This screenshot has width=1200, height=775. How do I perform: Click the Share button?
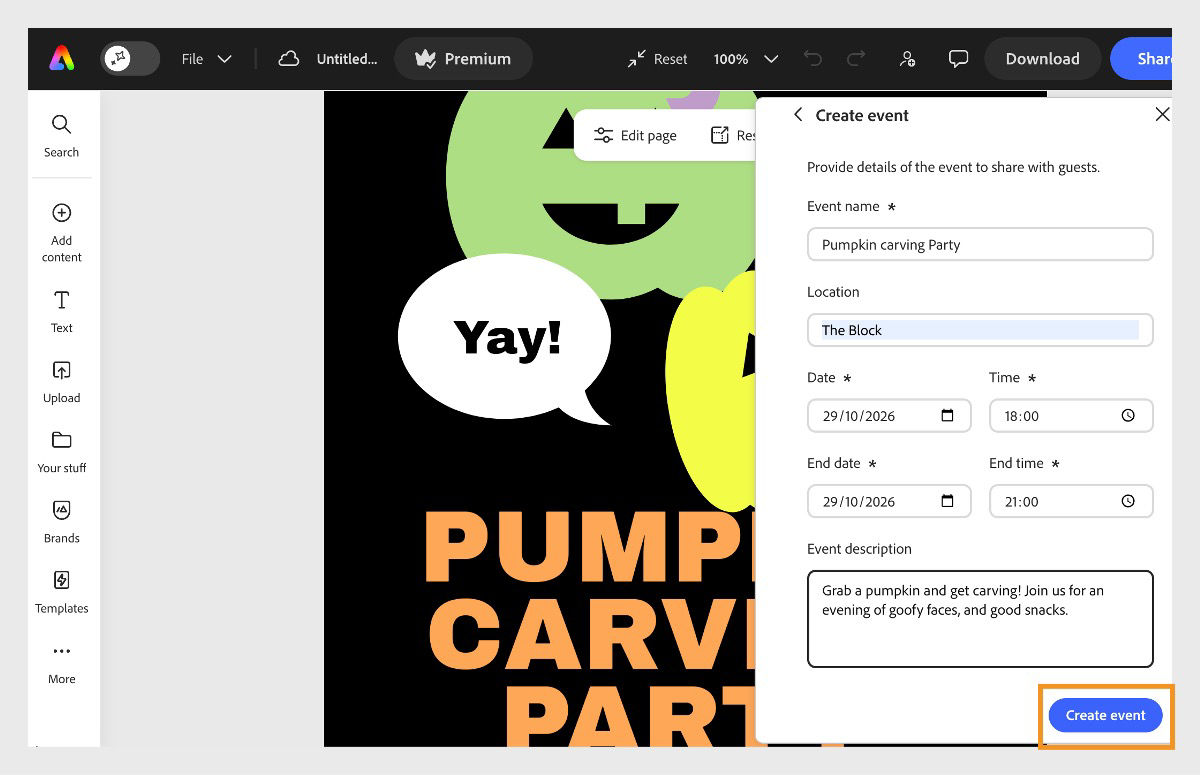[x=1141, y=59]
